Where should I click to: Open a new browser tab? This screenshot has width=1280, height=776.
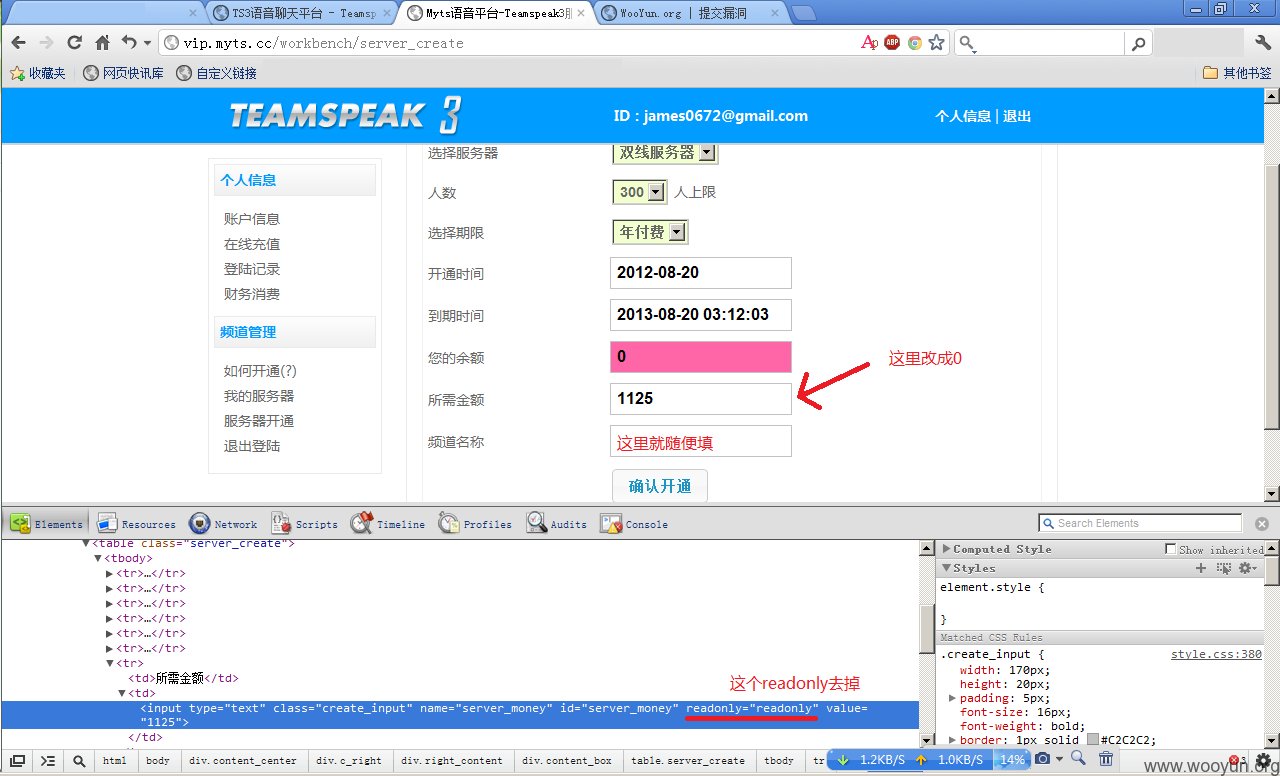pyautogui.click(x=803, y=13)
